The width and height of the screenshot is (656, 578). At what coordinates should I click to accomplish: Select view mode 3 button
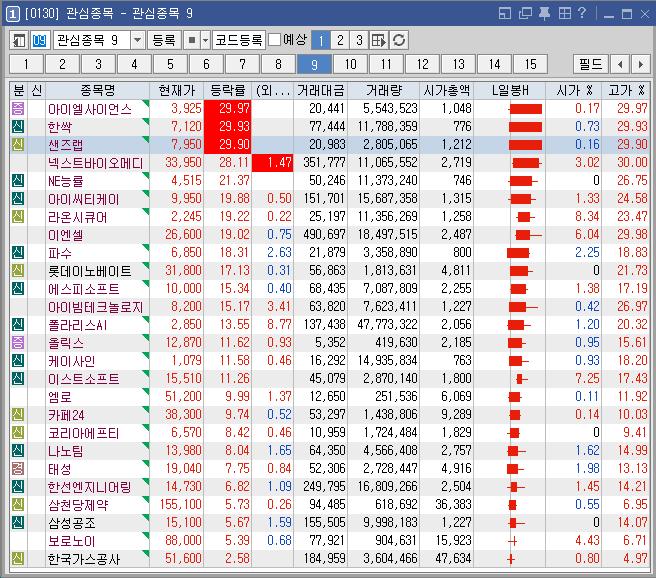tap(359, 41)
